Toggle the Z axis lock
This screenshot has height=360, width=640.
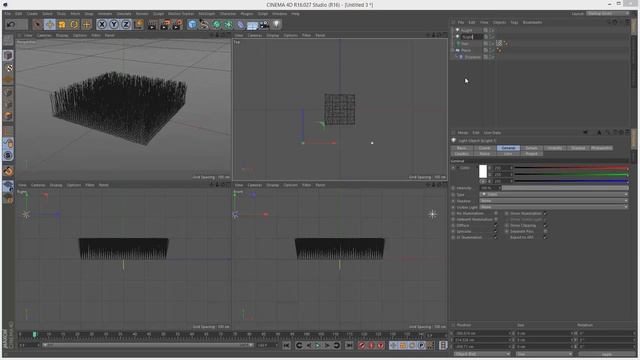click(126, 24)
